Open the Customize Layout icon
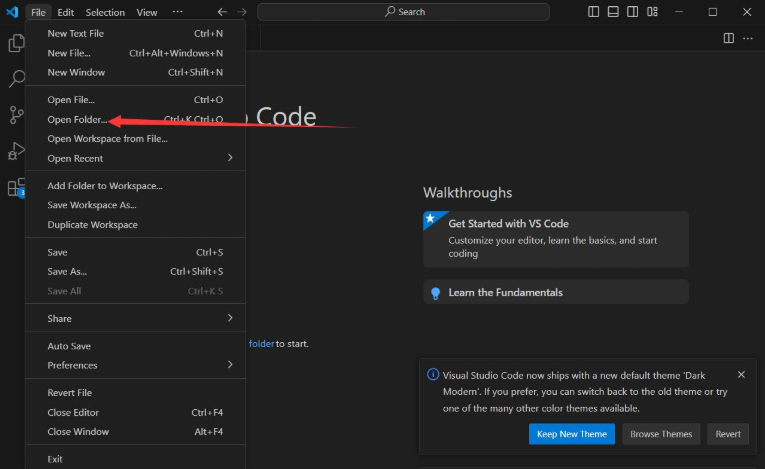This screenshot has height=469, width=765. click(652, 12)
